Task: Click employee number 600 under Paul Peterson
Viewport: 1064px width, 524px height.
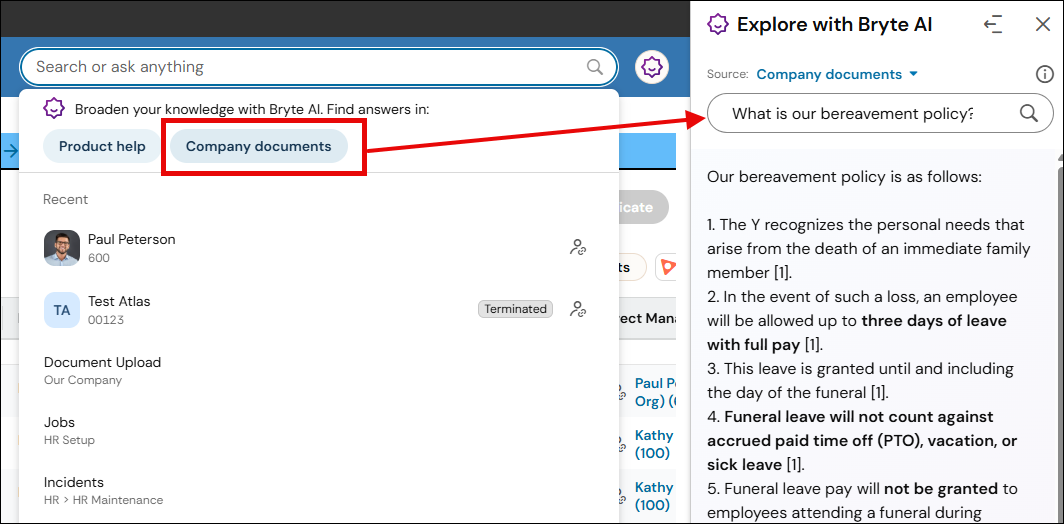Action: [x=98, y=258]
